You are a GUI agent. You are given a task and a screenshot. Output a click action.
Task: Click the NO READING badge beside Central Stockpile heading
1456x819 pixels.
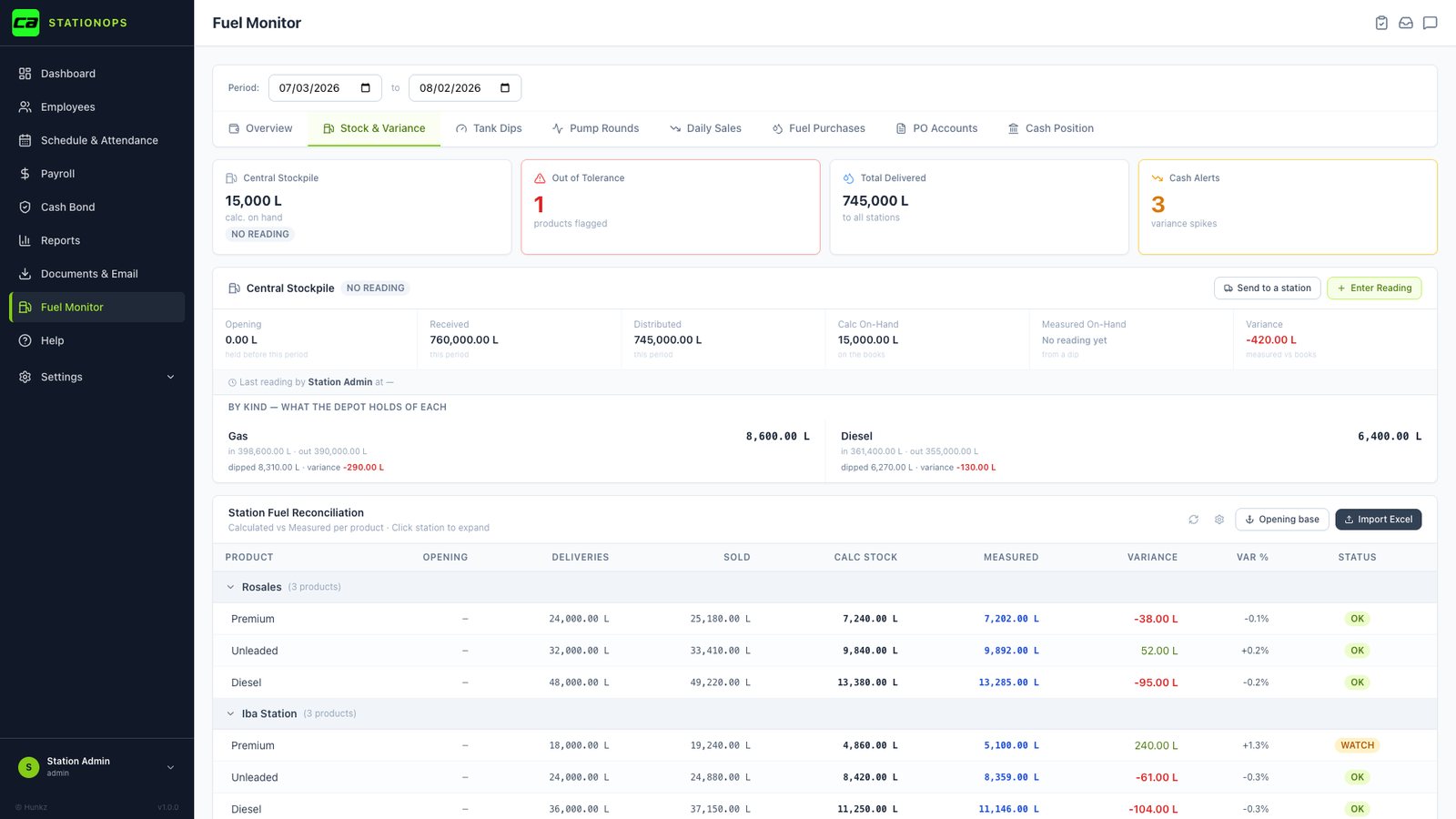click(x=376, y=288)
